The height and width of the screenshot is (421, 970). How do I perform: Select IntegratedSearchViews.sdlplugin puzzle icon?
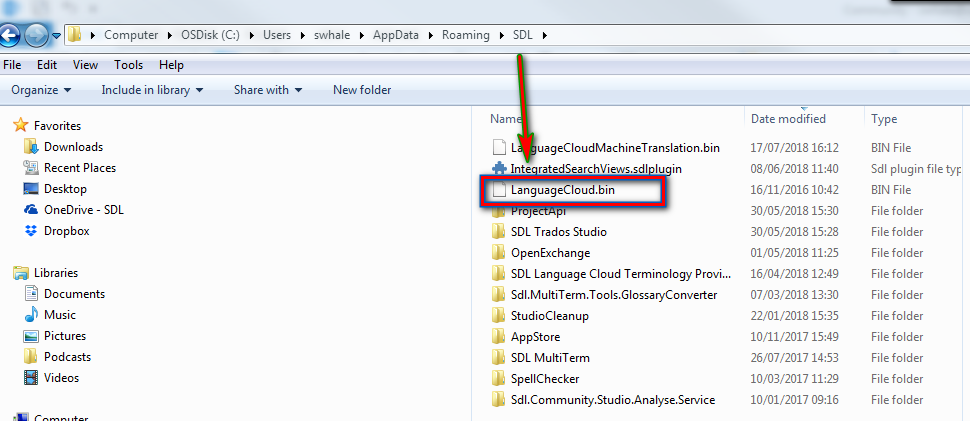499,168
